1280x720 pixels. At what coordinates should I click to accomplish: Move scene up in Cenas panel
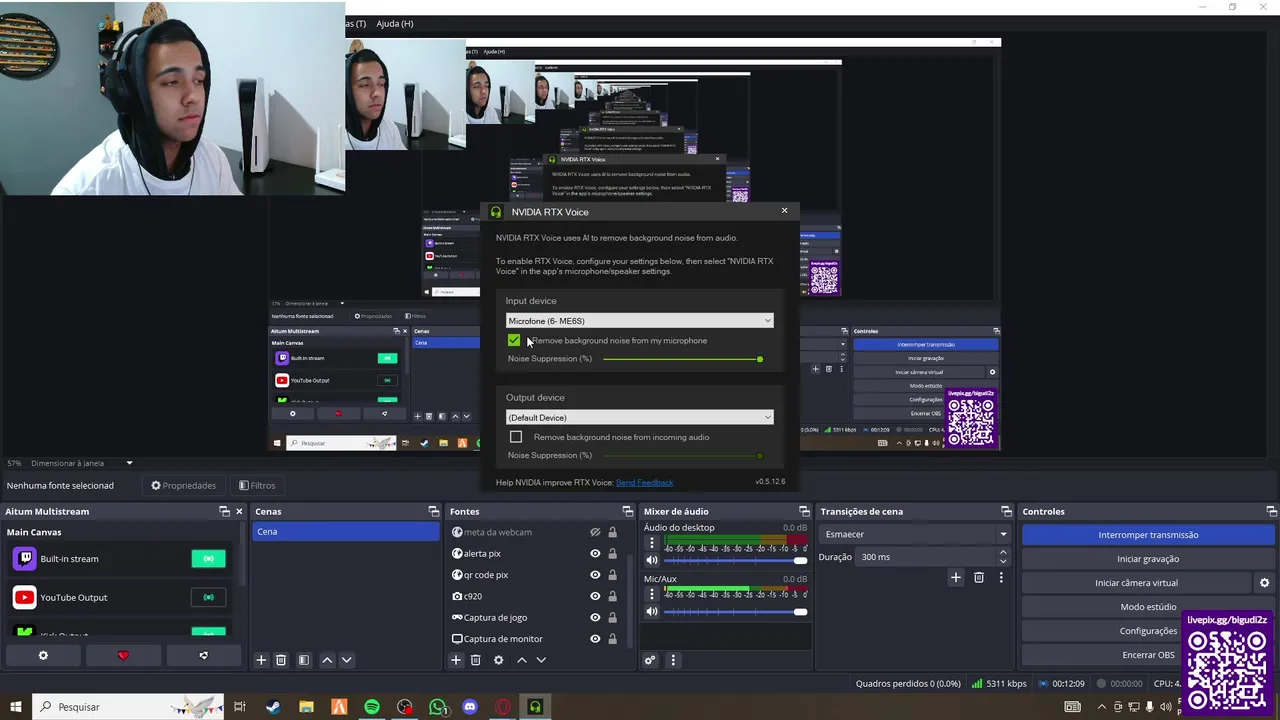point(327,660)
